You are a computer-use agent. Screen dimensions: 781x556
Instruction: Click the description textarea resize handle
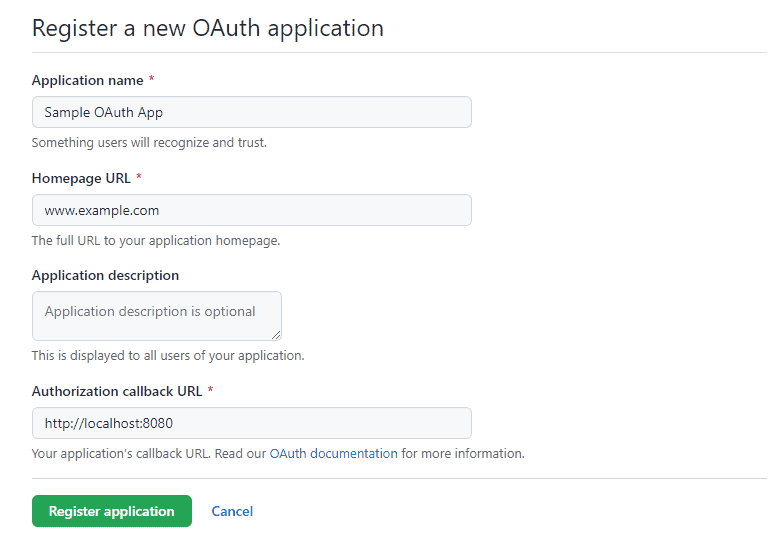pos(275,334)
